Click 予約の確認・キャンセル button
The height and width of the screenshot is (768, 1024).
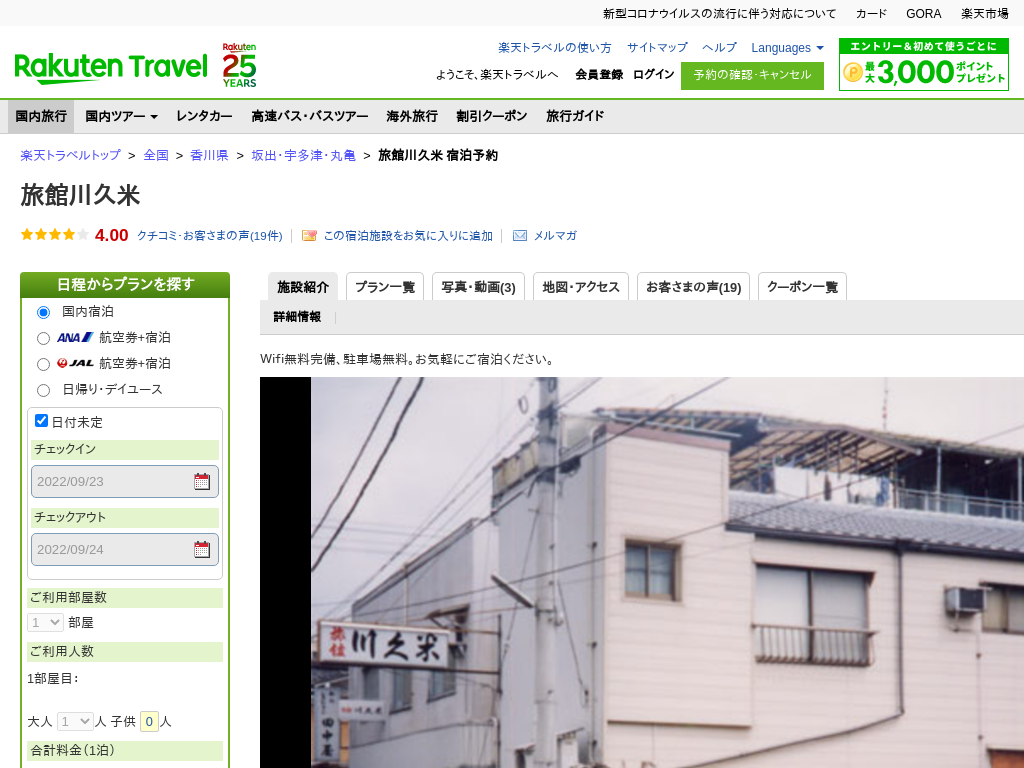[x=752, y=75]
